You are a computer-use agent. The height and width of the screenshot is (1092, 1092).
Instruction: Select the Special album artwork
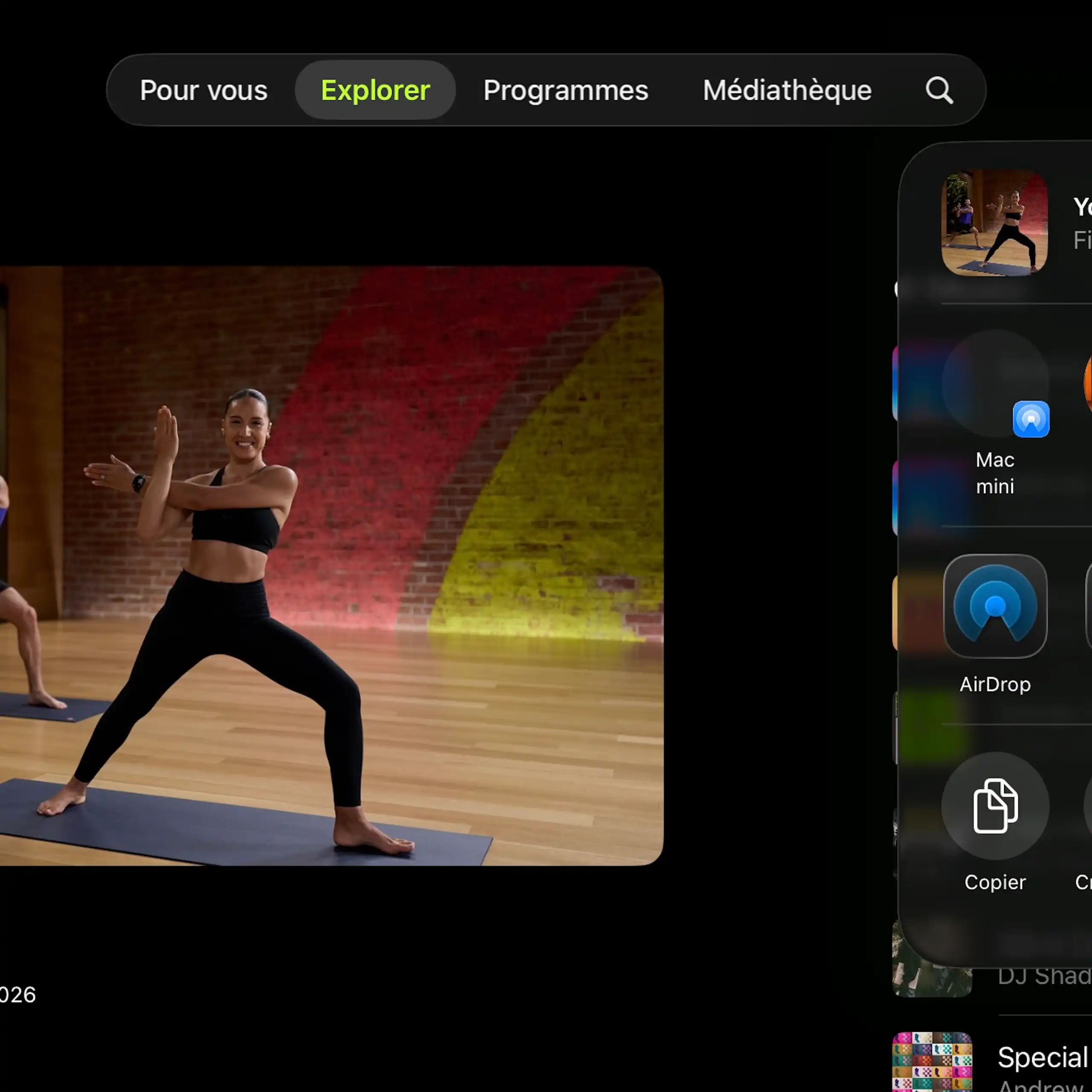[932, 1061]
